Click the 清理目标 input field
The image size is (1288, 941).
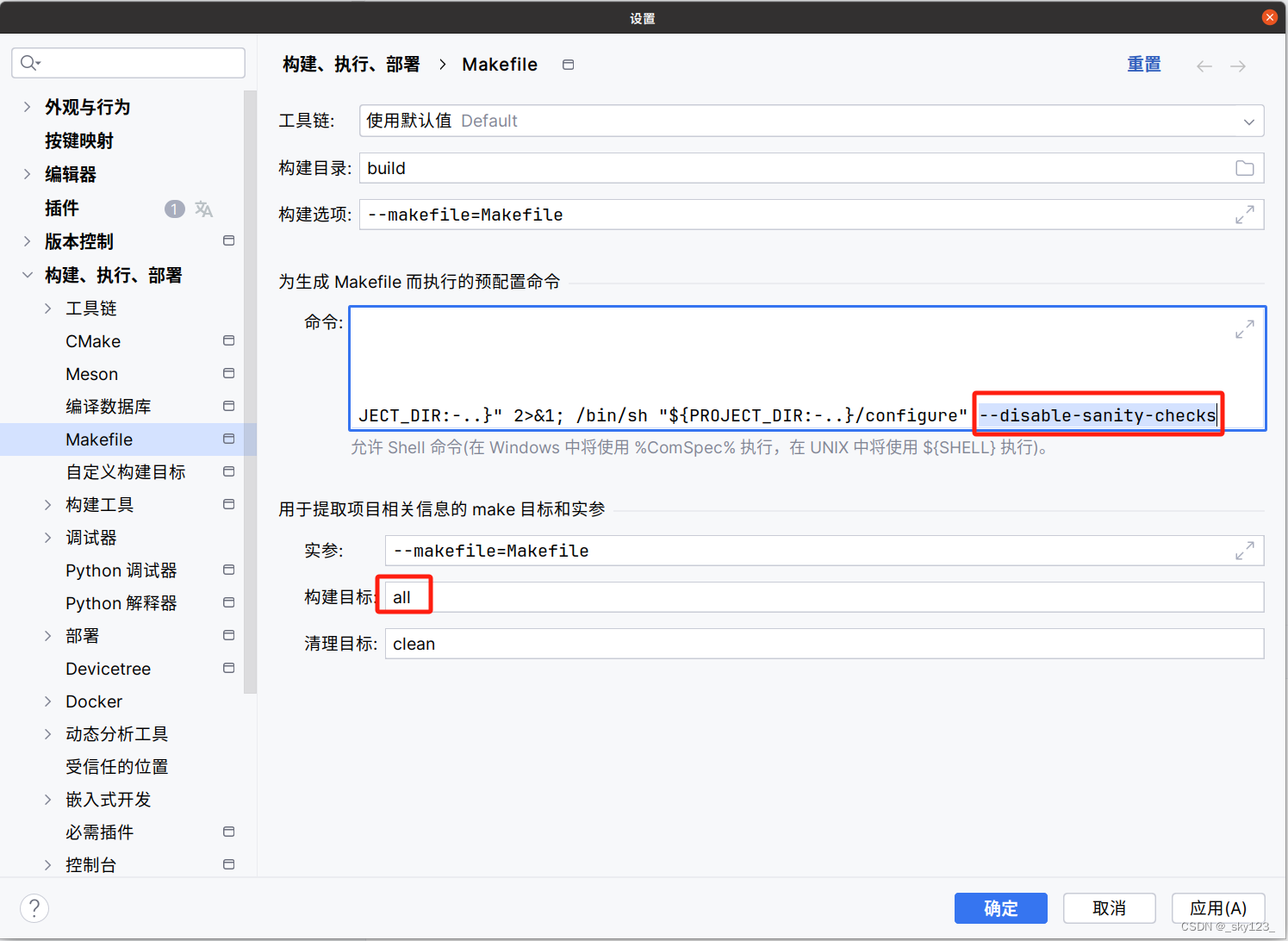pyautogui.click(x=823, y=644)
